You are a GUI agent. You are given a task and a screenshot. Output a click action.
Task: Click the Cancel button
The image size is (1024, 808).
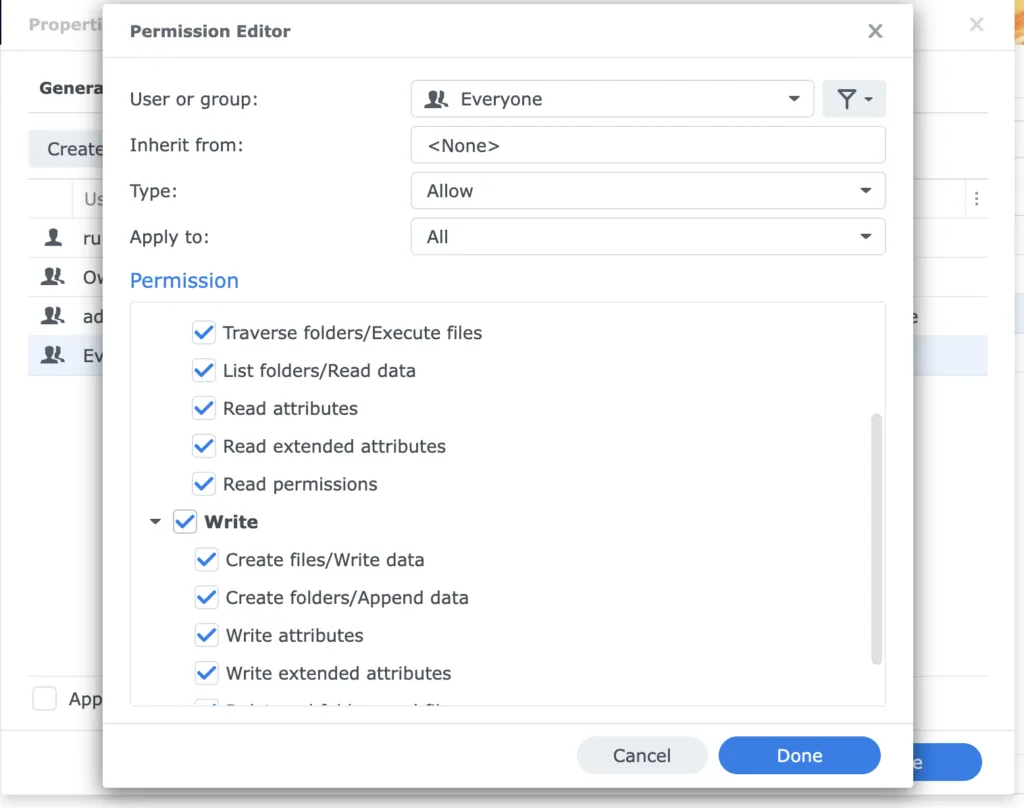click(641, 756)
